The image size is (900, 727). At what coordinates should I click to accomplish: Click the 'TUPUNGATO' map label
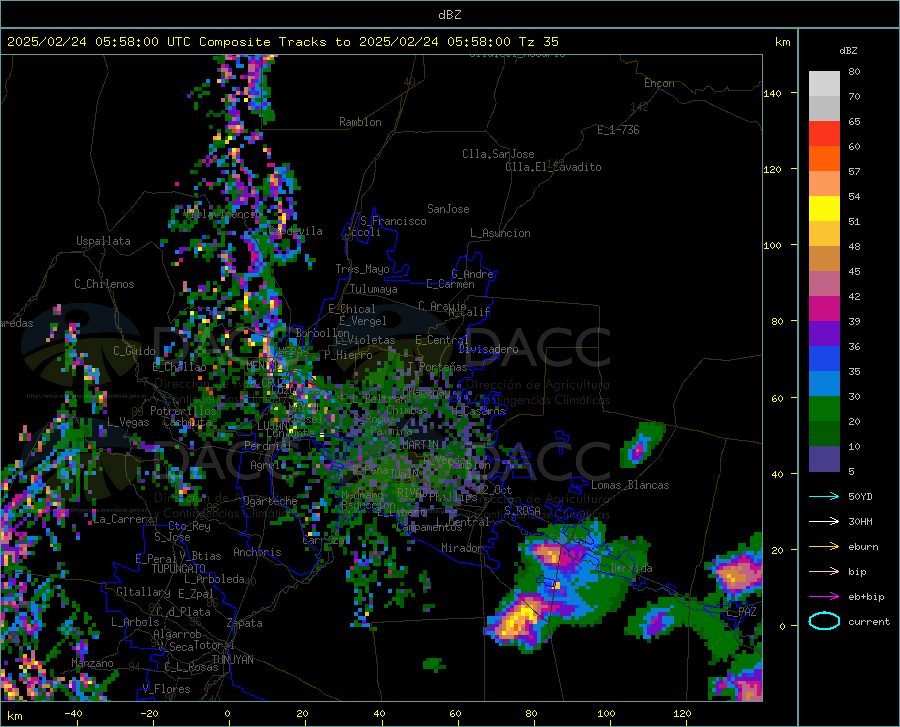pyautogui.click(x=179, y=569)
